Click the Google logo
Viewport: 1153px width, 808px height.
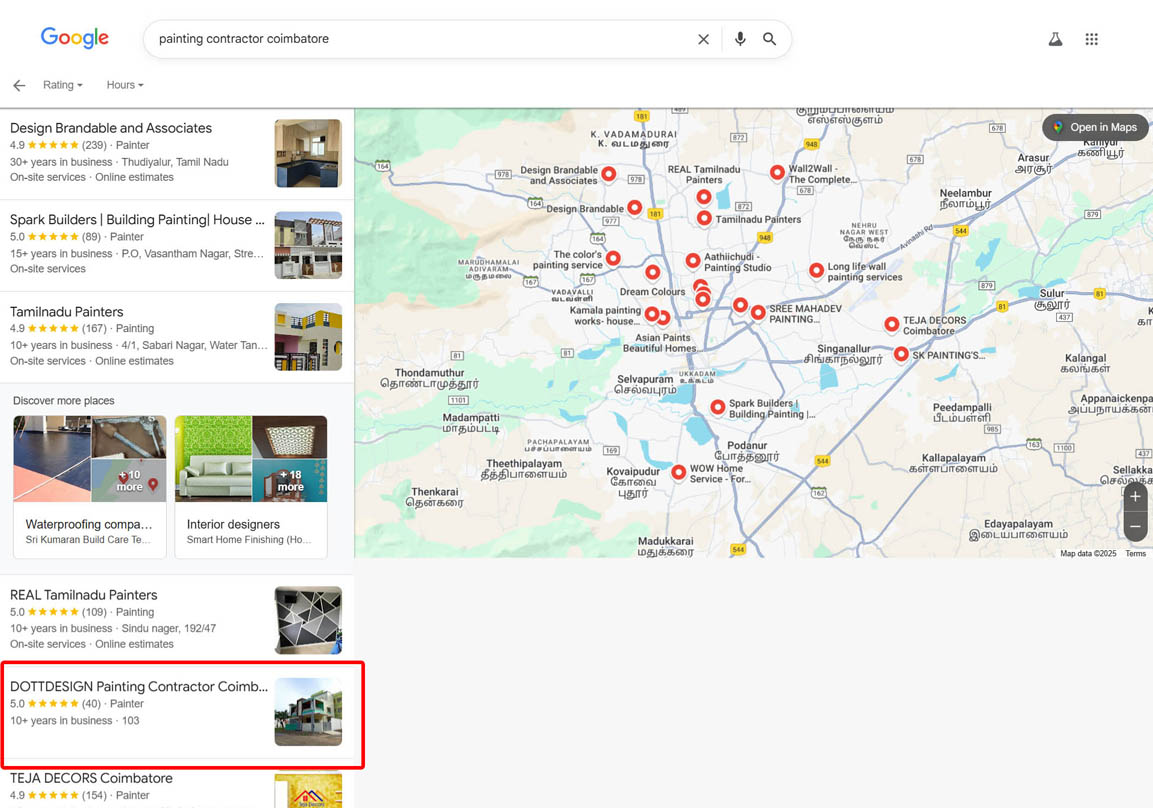(x=75, y=38)
